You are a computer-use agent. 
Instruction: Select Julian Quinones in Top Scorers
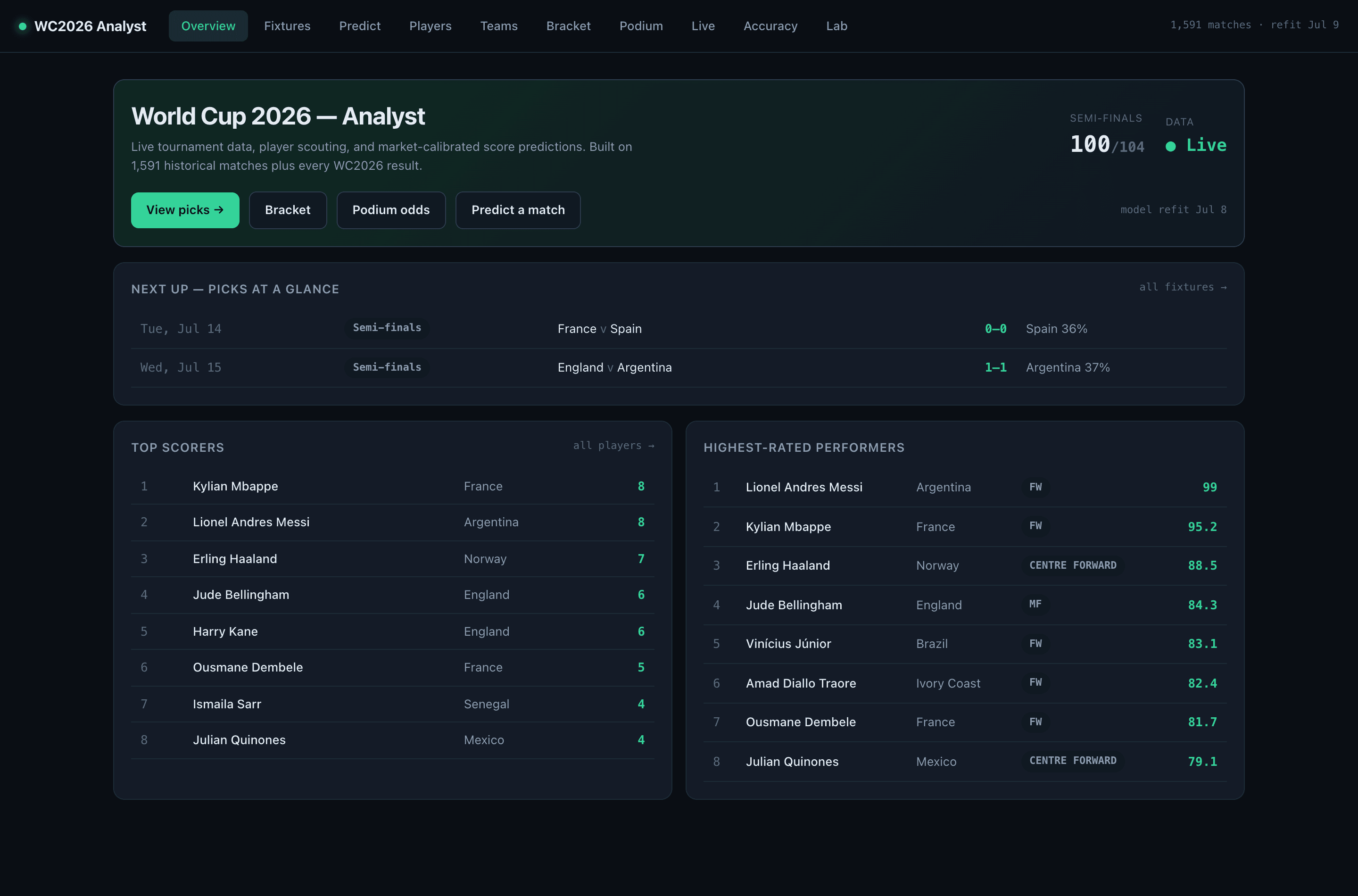coord(392,740)
